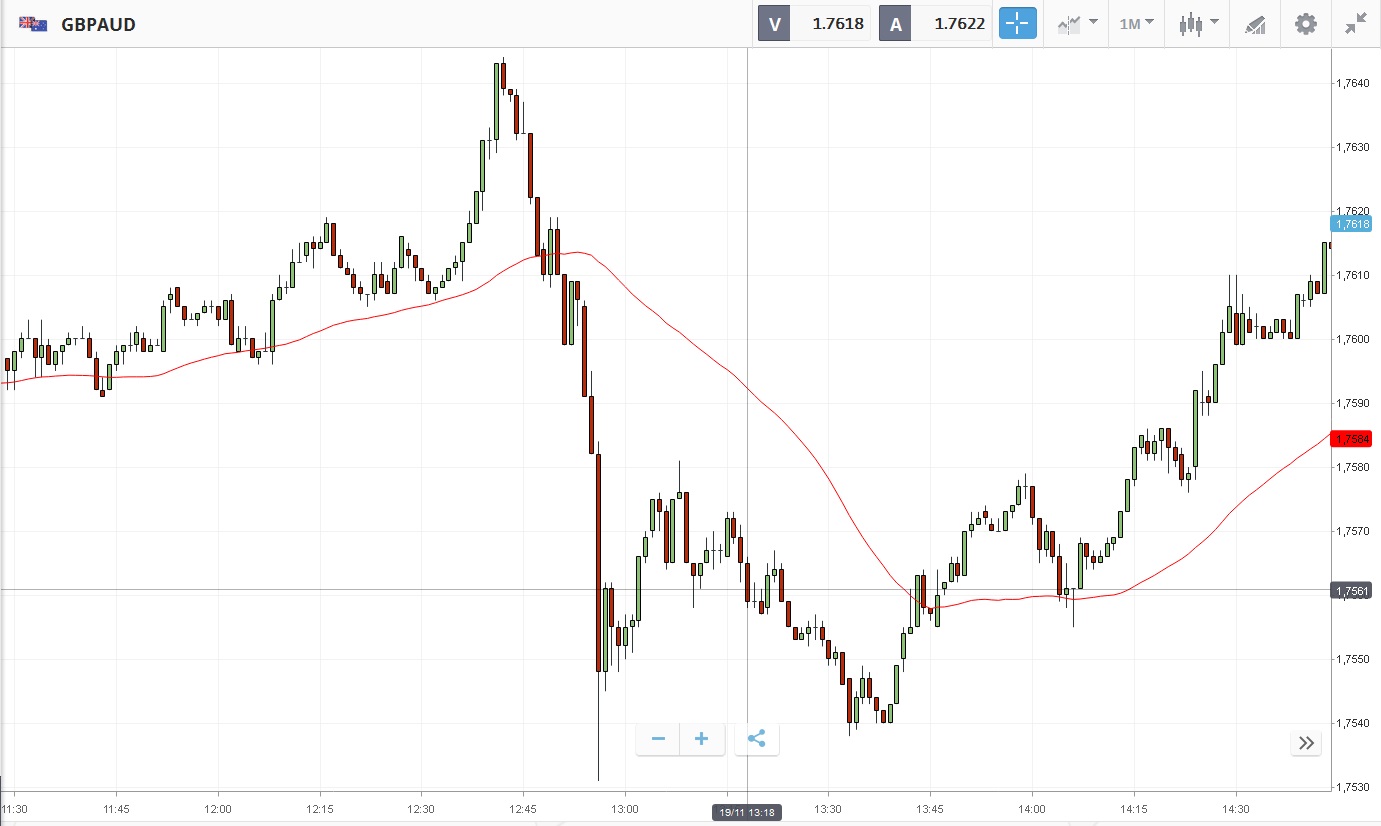This screenshot has width=1381, height=826.
Task: Click the 19/11 13:18 time marker
Action: [747, 813]
